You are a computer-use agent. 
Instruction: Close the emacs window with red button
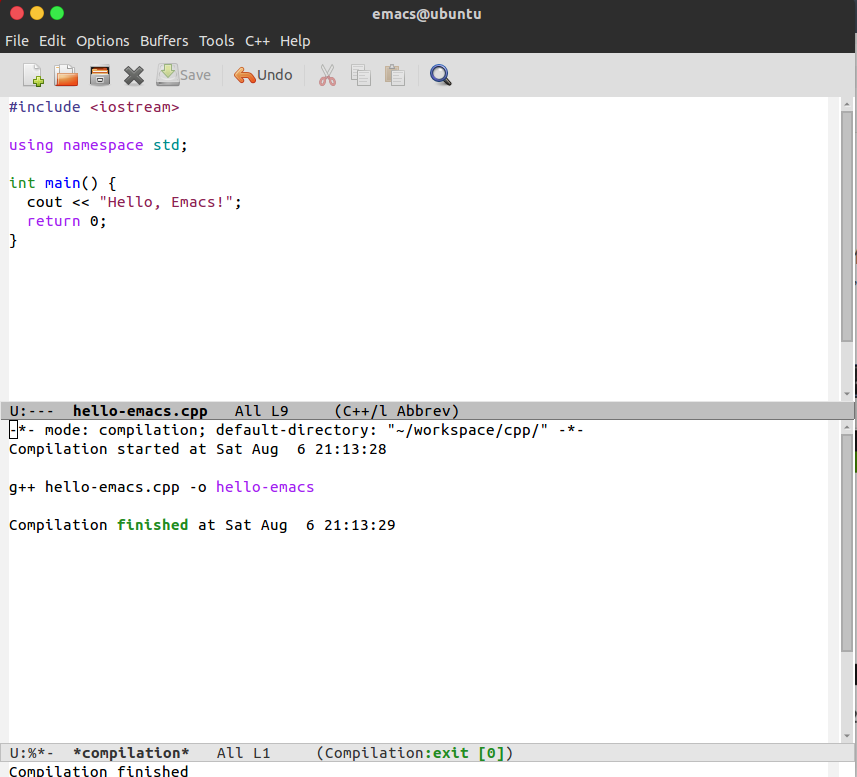pyautogui.click(x=17, y=13)
